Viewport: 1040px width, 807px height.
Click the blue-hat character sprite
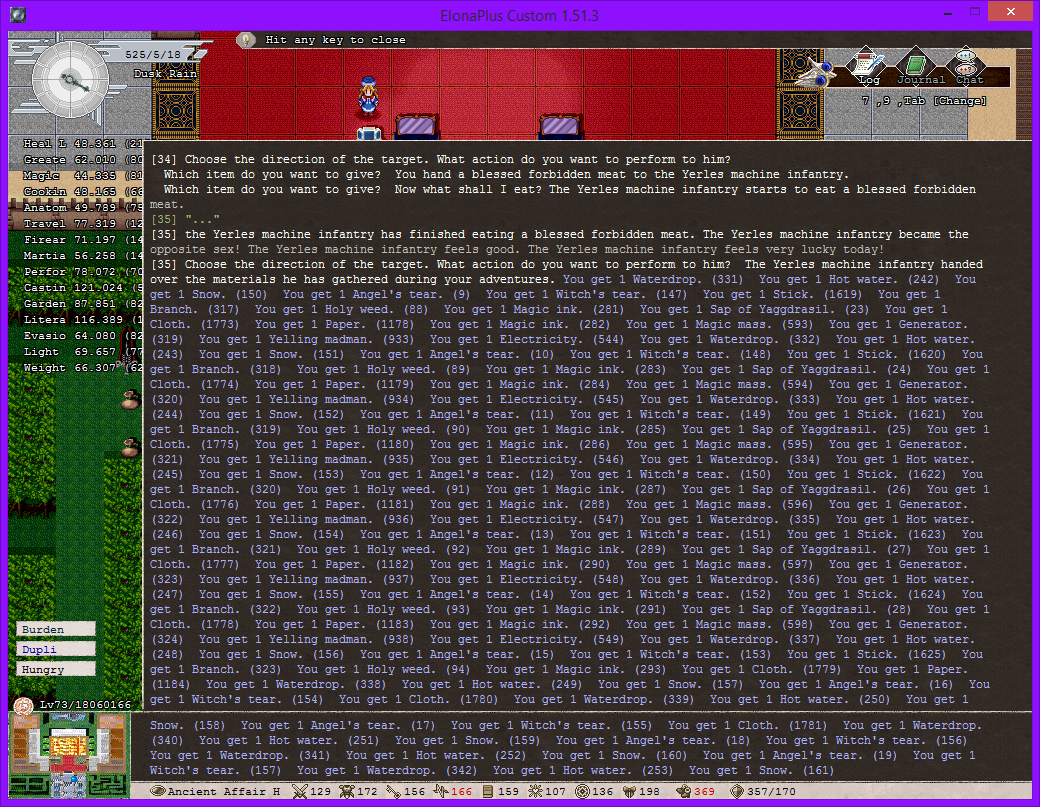coord(368,95)
